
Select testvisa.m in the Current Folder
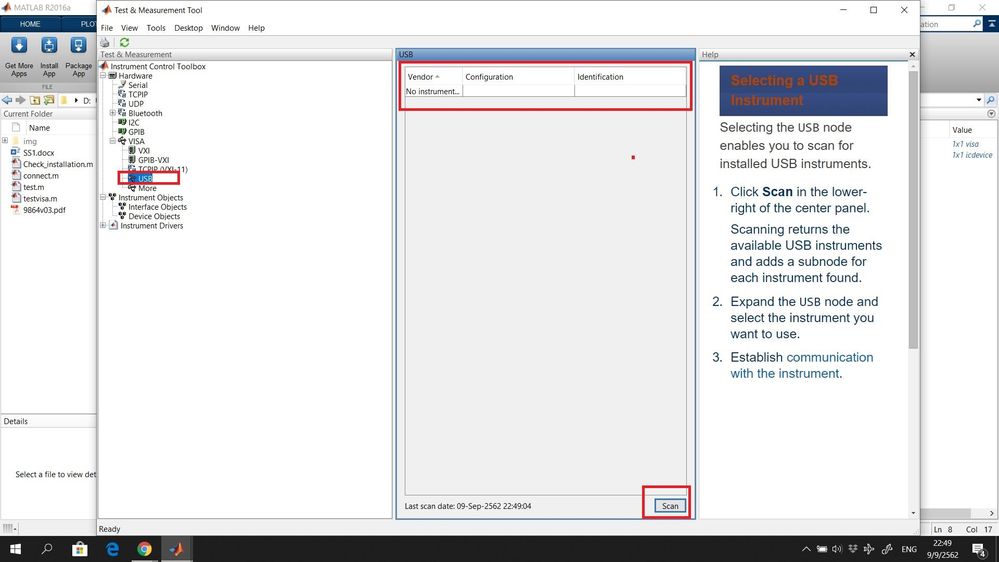(40, 199)
